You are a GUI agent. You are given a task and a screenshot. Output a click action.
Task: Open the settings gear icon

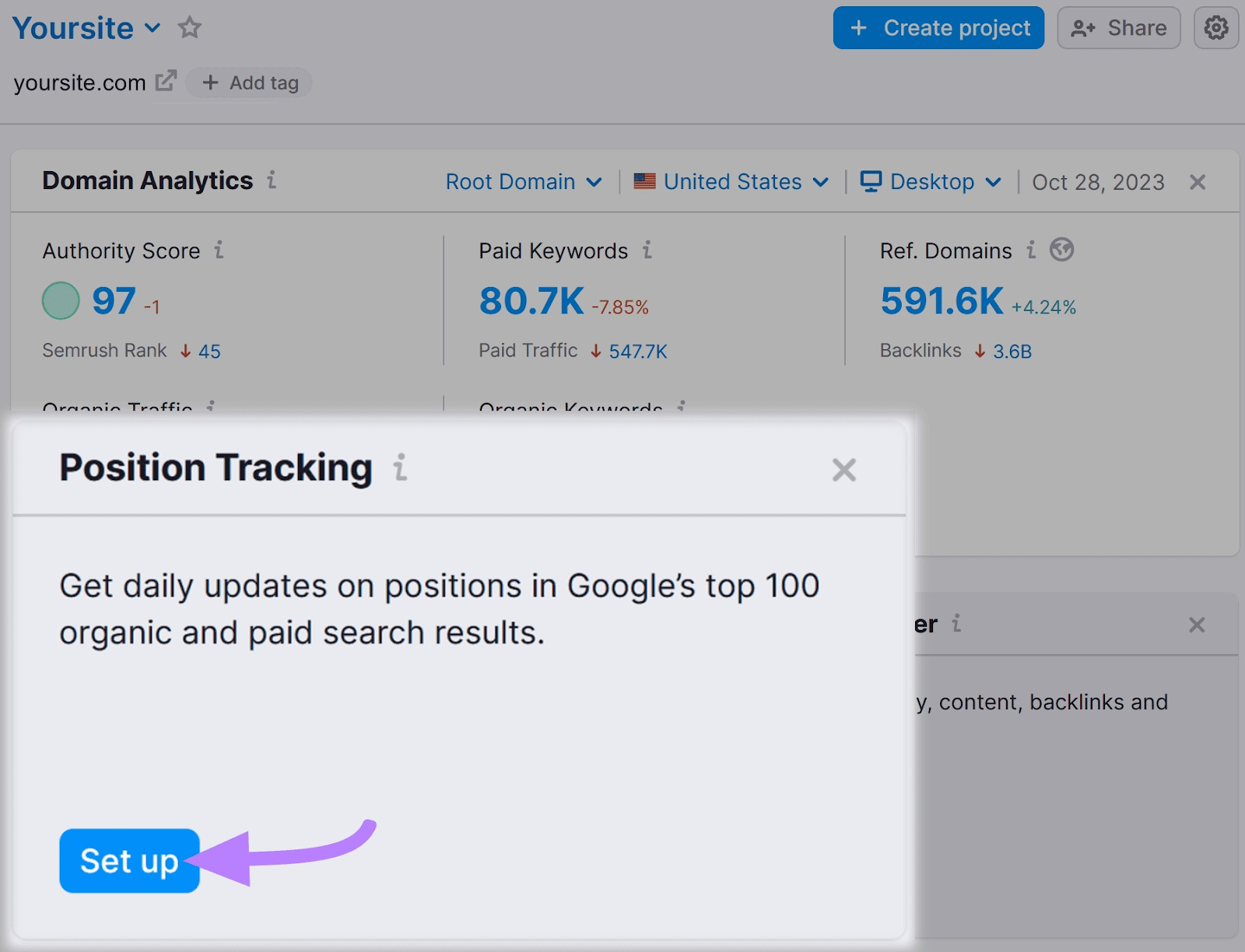pyautogui.click(x=1216, y=27)
